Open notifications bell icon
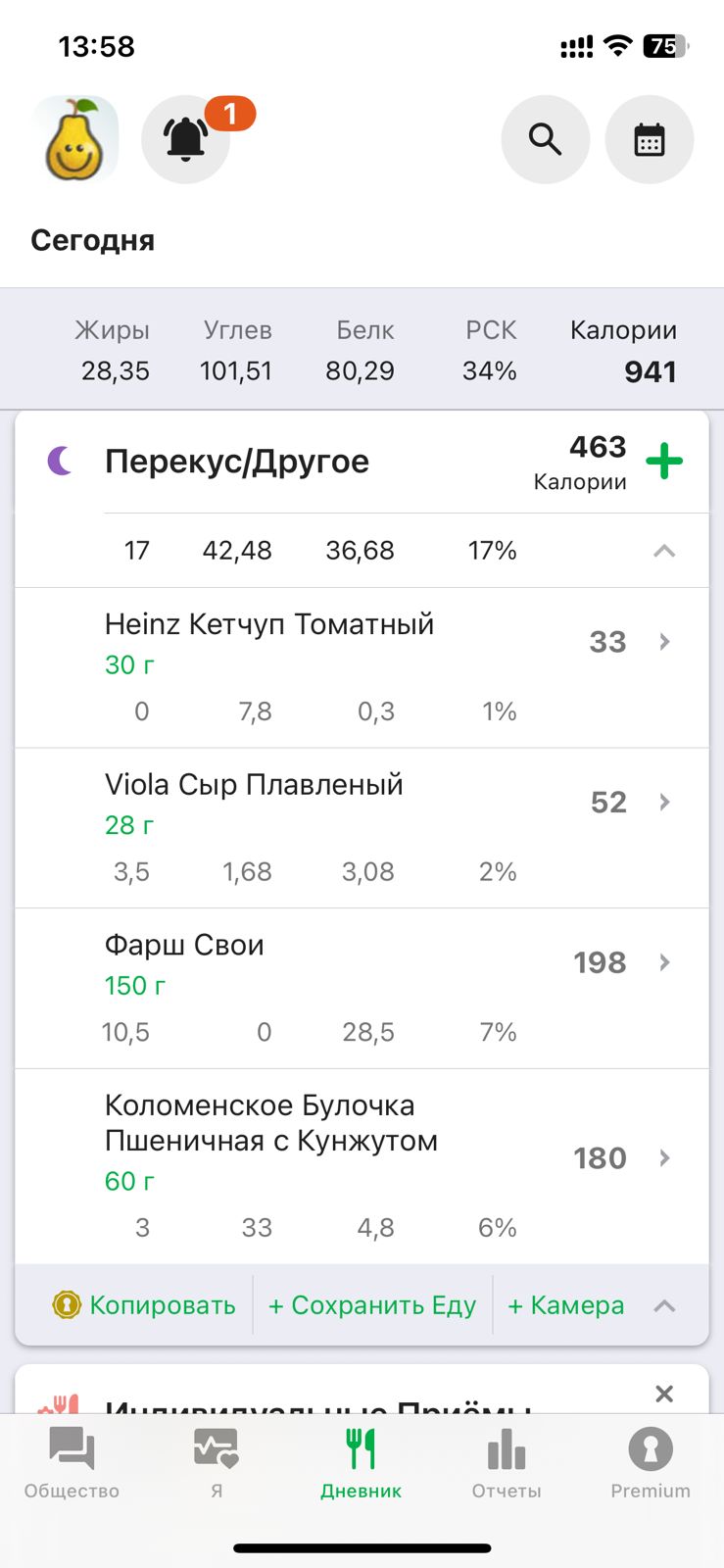Screen dimensions: 724x1568 pos(185,139)
